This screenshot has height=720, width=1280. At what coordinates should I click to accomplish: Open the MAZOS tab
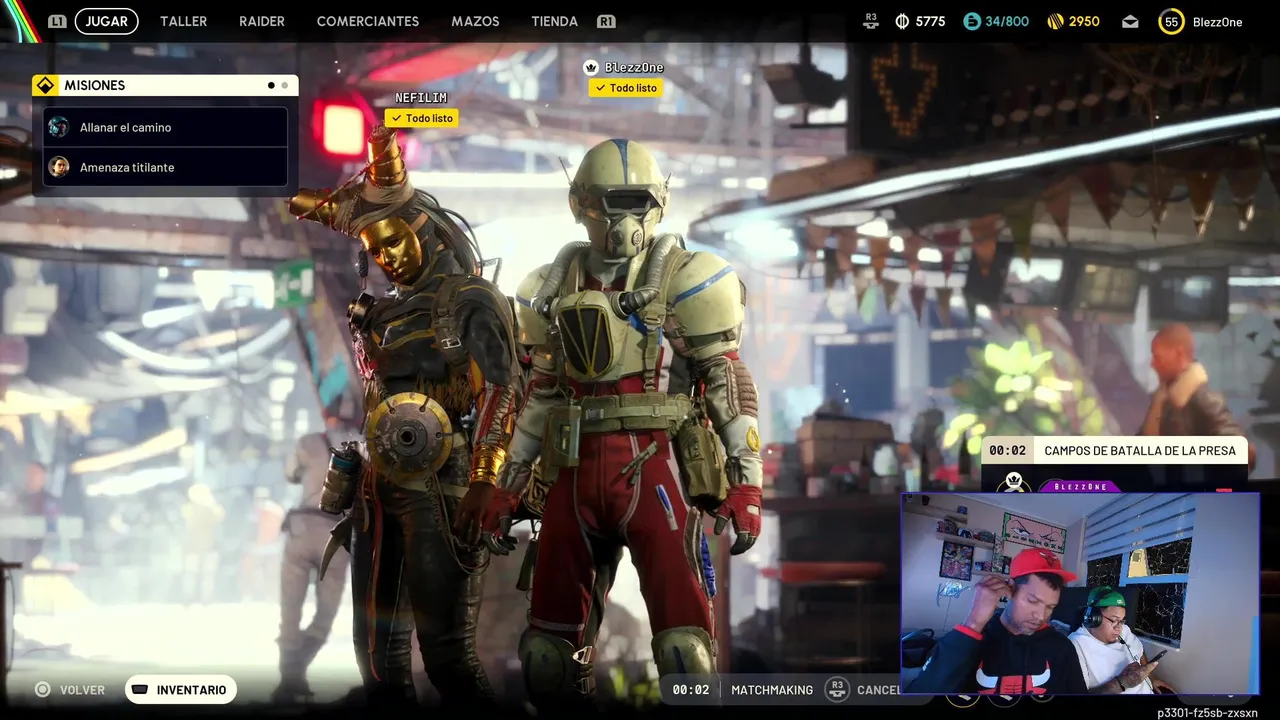(x=475, y=21)
